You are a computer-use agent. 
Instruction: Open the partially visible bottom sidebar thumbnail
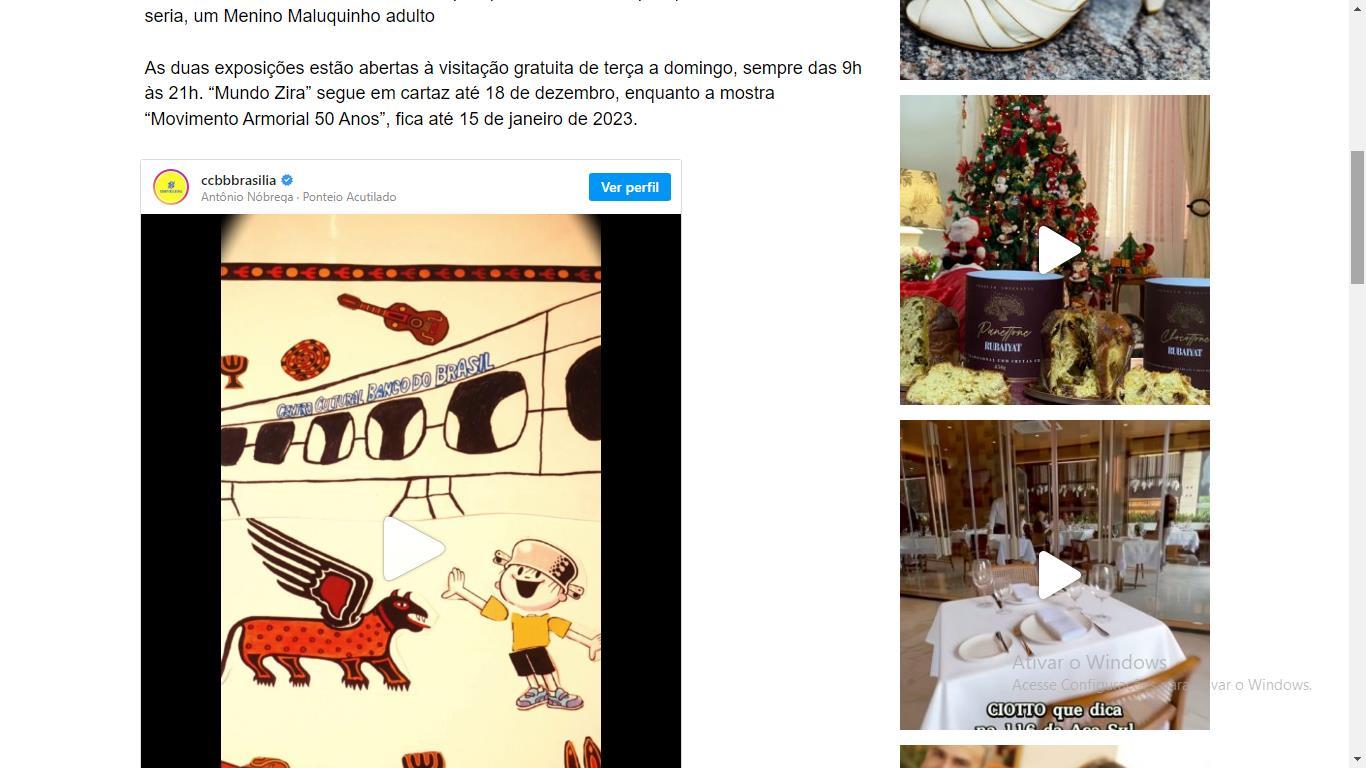(1055, 756)
